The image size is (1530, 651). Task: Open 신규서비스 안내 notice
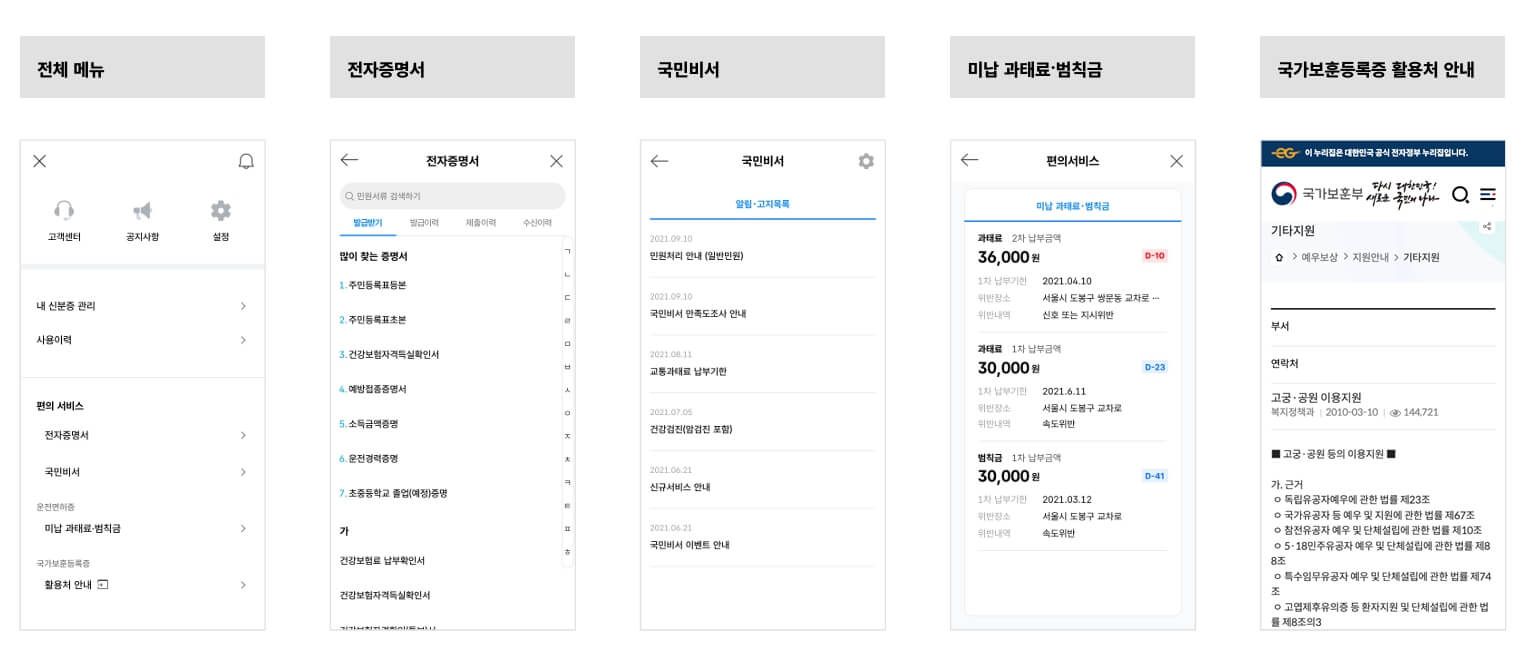(681, 487)
